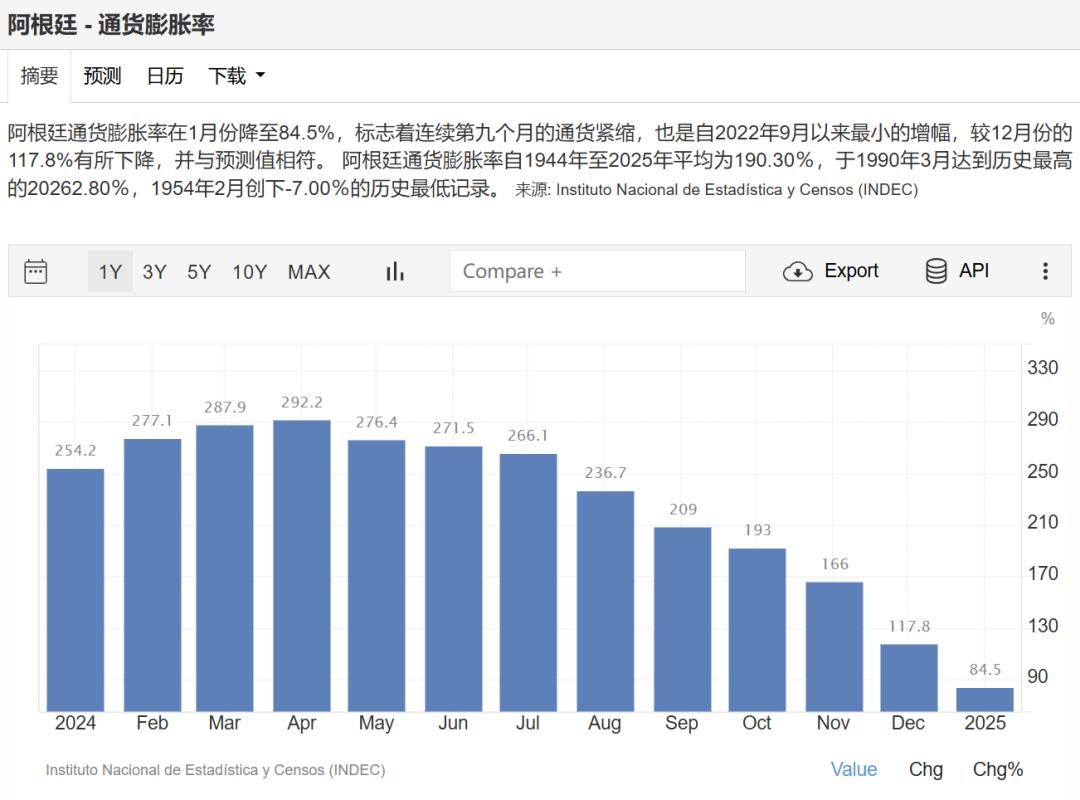Click the Export cloud download icon
The image size is (1080, 800).
(x=797, y=271)
